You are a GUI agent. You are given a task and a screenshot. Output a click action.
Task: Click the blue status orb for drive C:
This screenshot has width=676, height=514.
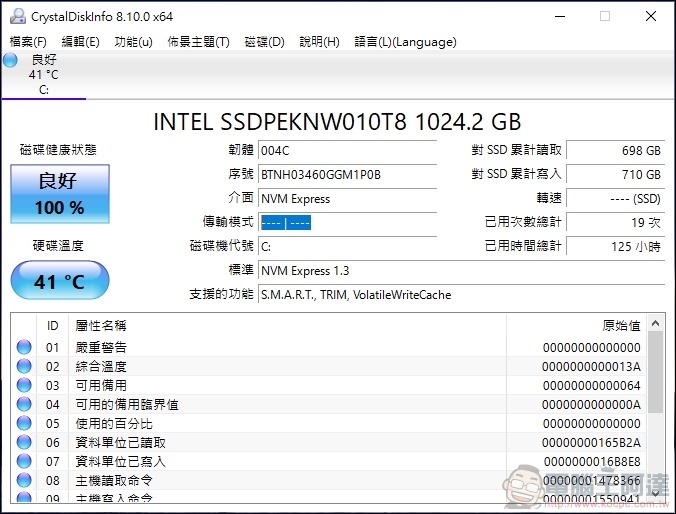(10, 60)
